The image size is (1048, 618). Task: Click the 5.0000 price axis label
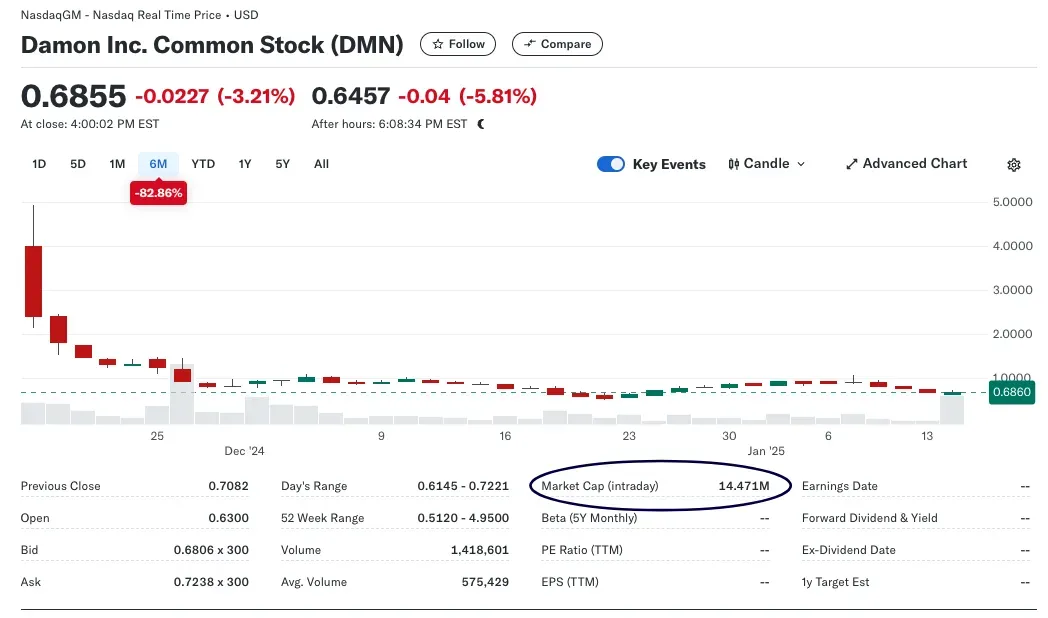coord(1013,202)
